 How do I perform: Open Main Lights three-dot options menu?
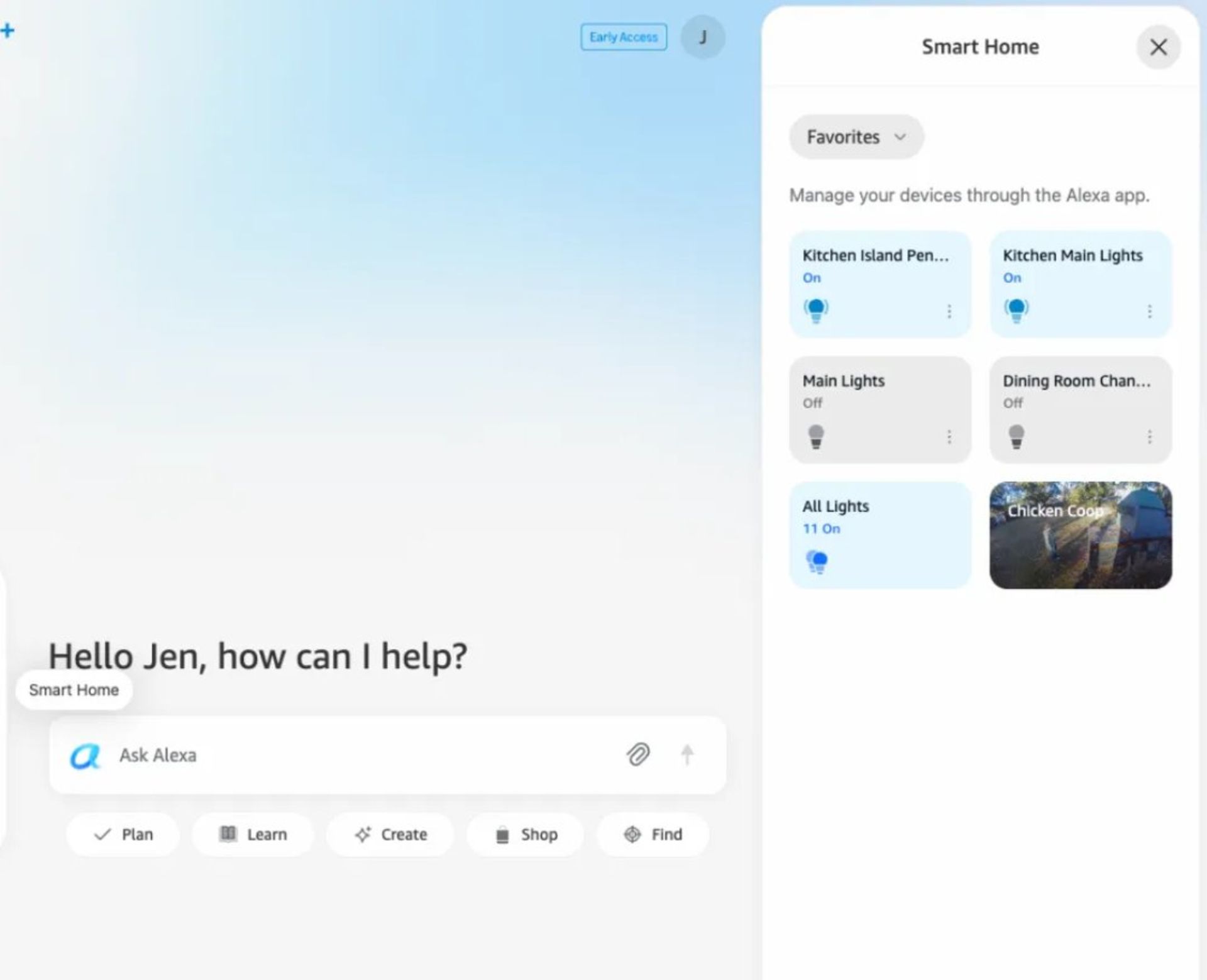pos(949,437)
